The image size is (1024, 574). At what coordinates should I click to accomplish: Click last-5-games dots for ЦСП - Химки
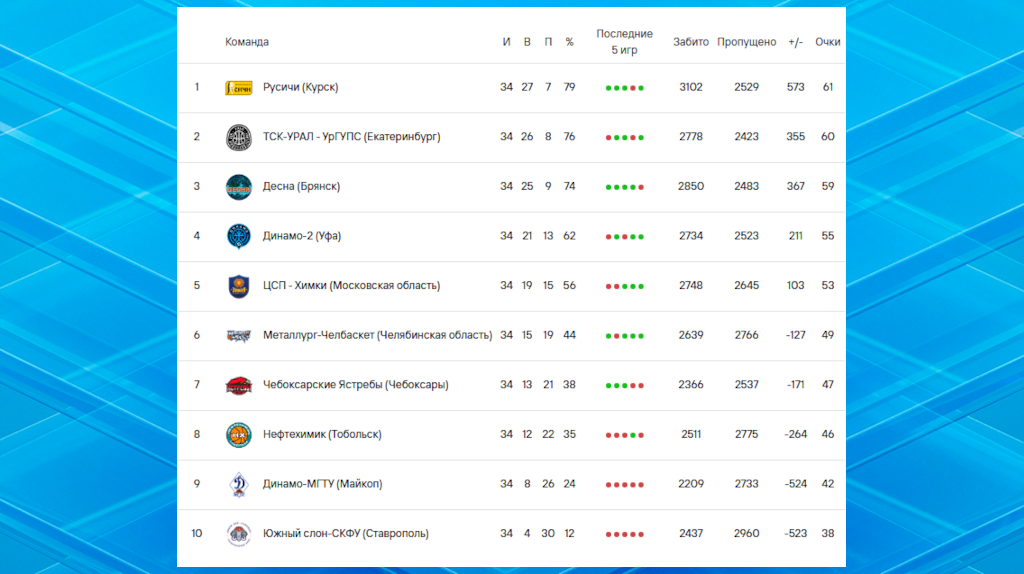[624, 287]
